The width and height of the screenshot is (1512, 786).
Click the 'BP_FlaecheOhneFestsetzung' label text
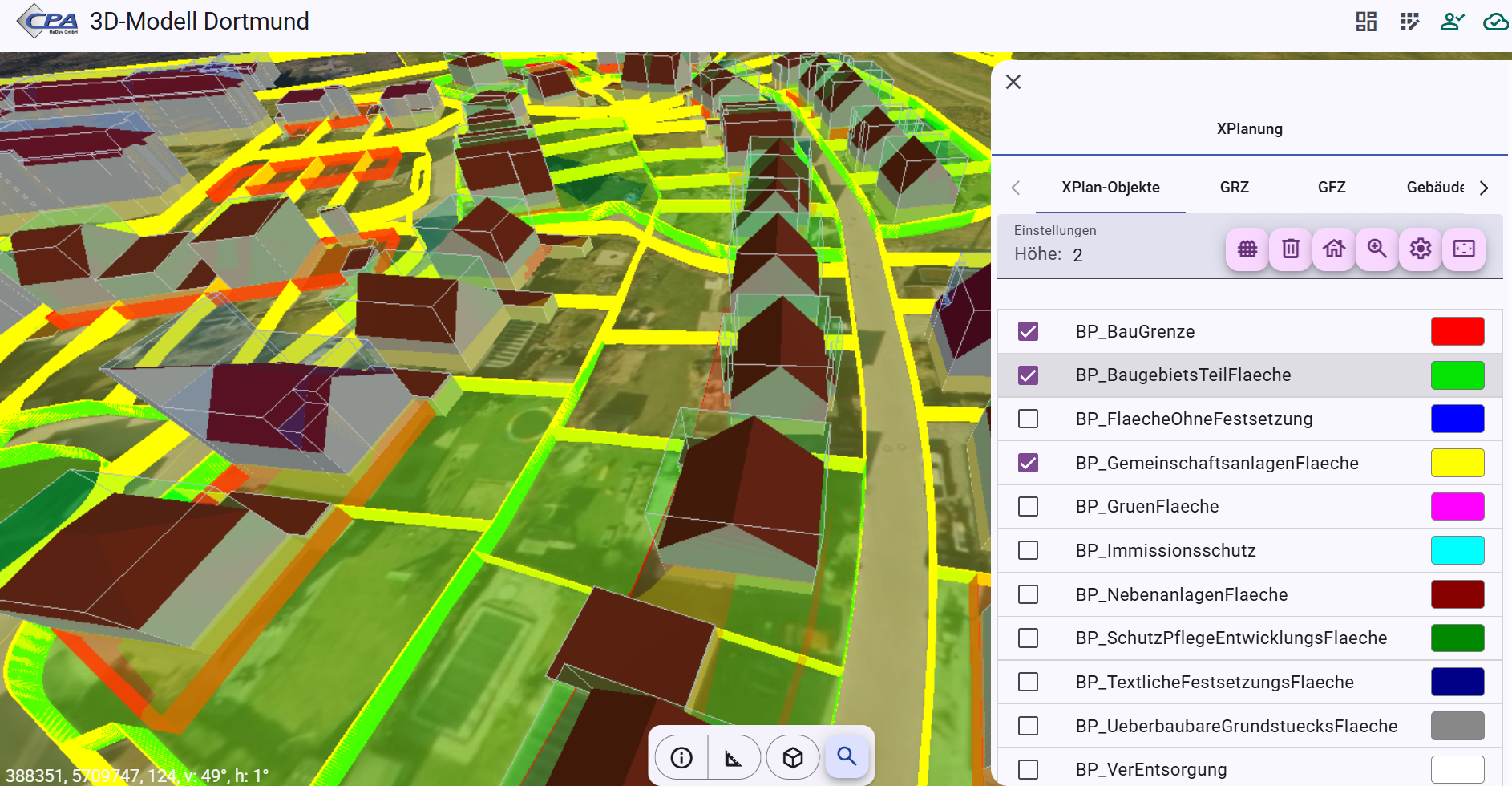pos(1195,419)
